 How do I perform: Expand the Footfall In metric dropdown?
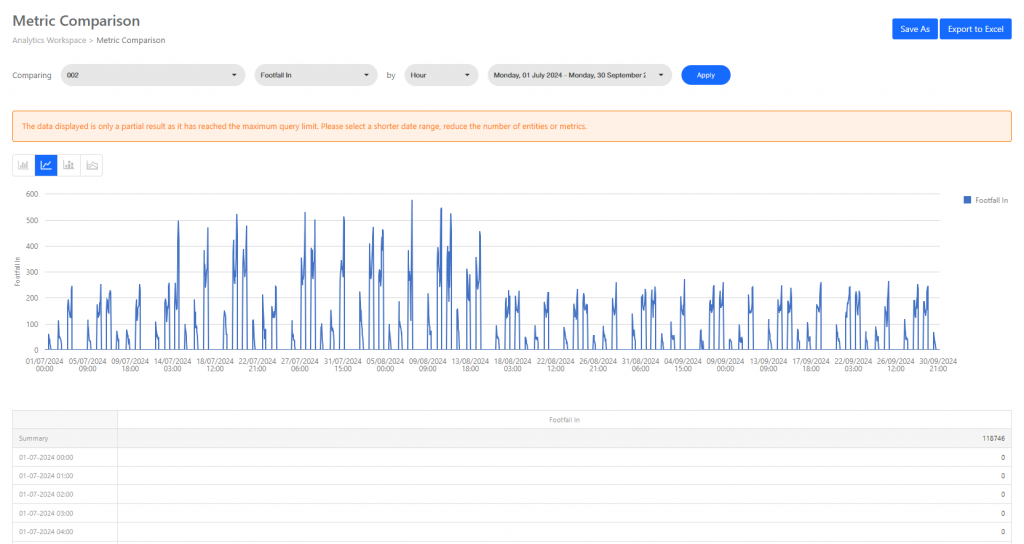315,75
